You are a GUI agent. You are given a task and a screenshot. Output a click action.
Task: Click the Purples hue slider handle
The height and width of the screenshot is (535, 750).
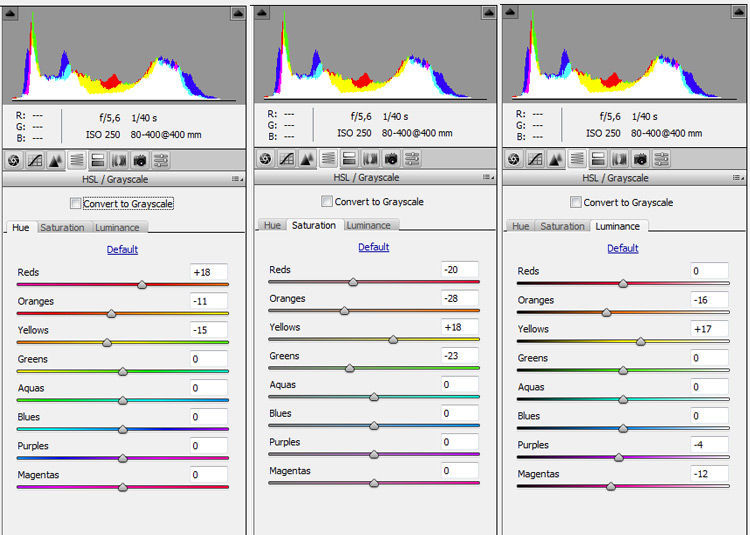[x=123, y=459]
